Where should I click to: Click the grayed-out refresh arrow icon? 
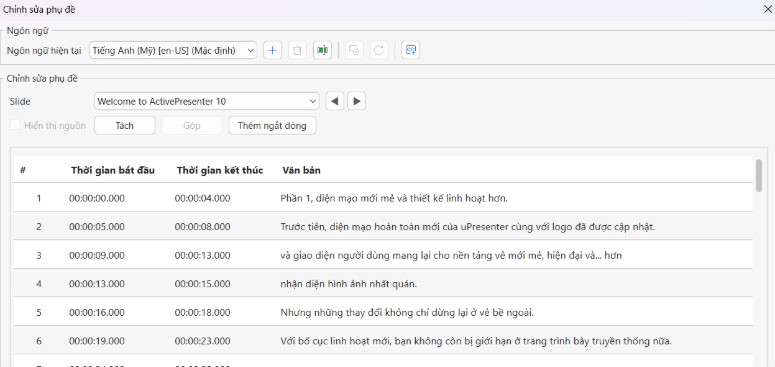click(379, 50)
